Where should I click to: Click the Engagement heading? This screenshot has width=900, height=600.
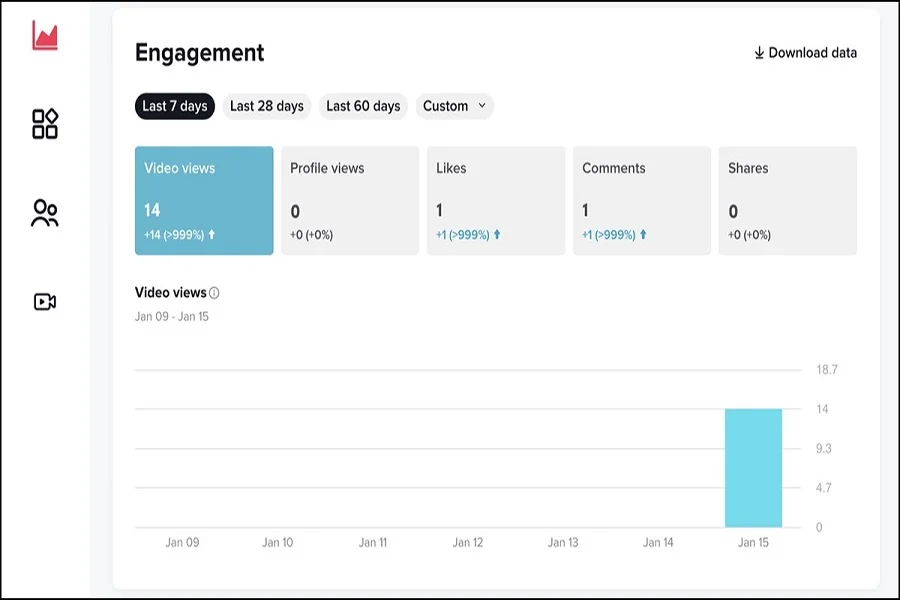coord(200,53)
